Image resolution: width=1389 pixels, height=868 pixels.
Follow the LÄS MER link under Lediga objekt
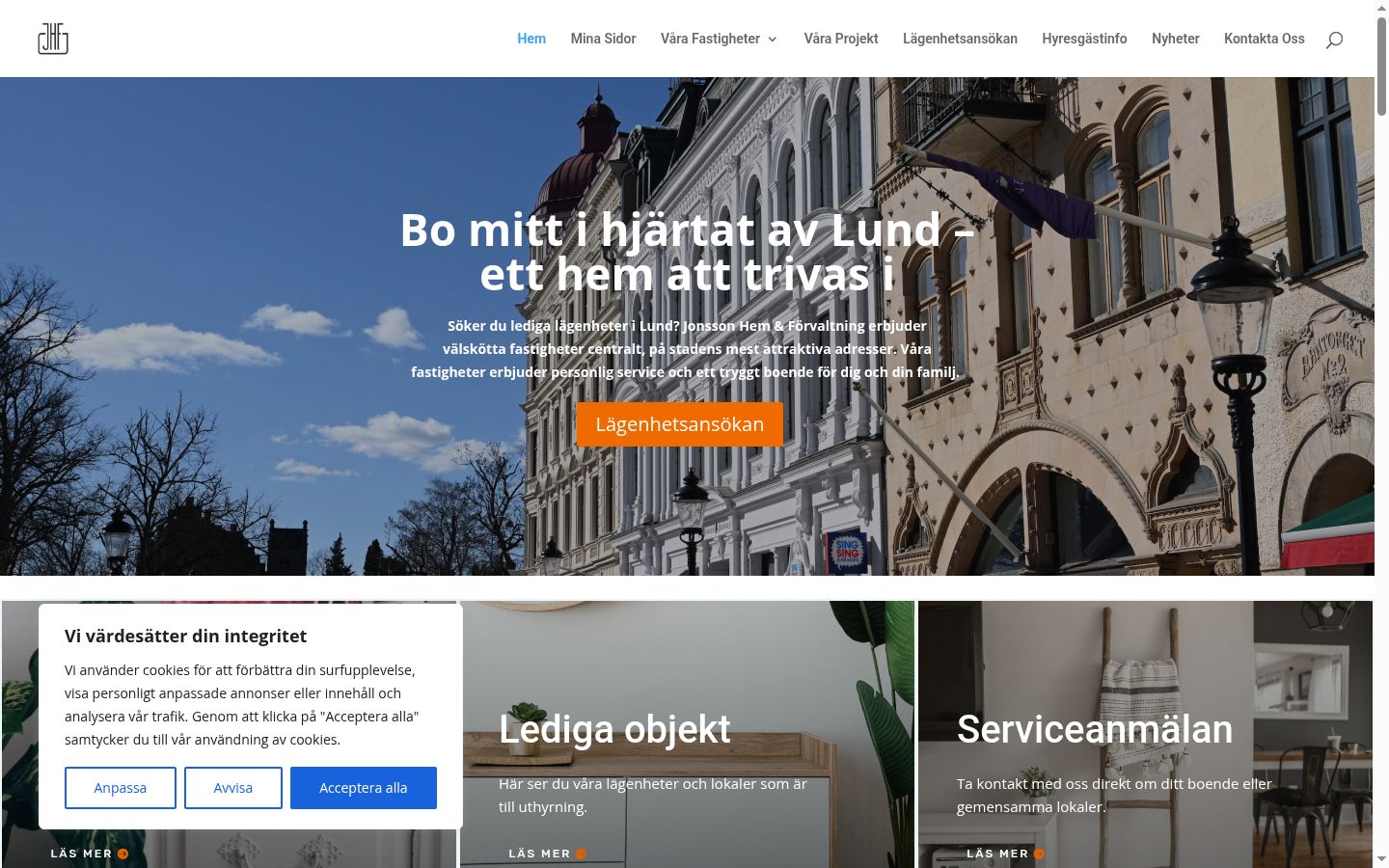coord(539,854)
